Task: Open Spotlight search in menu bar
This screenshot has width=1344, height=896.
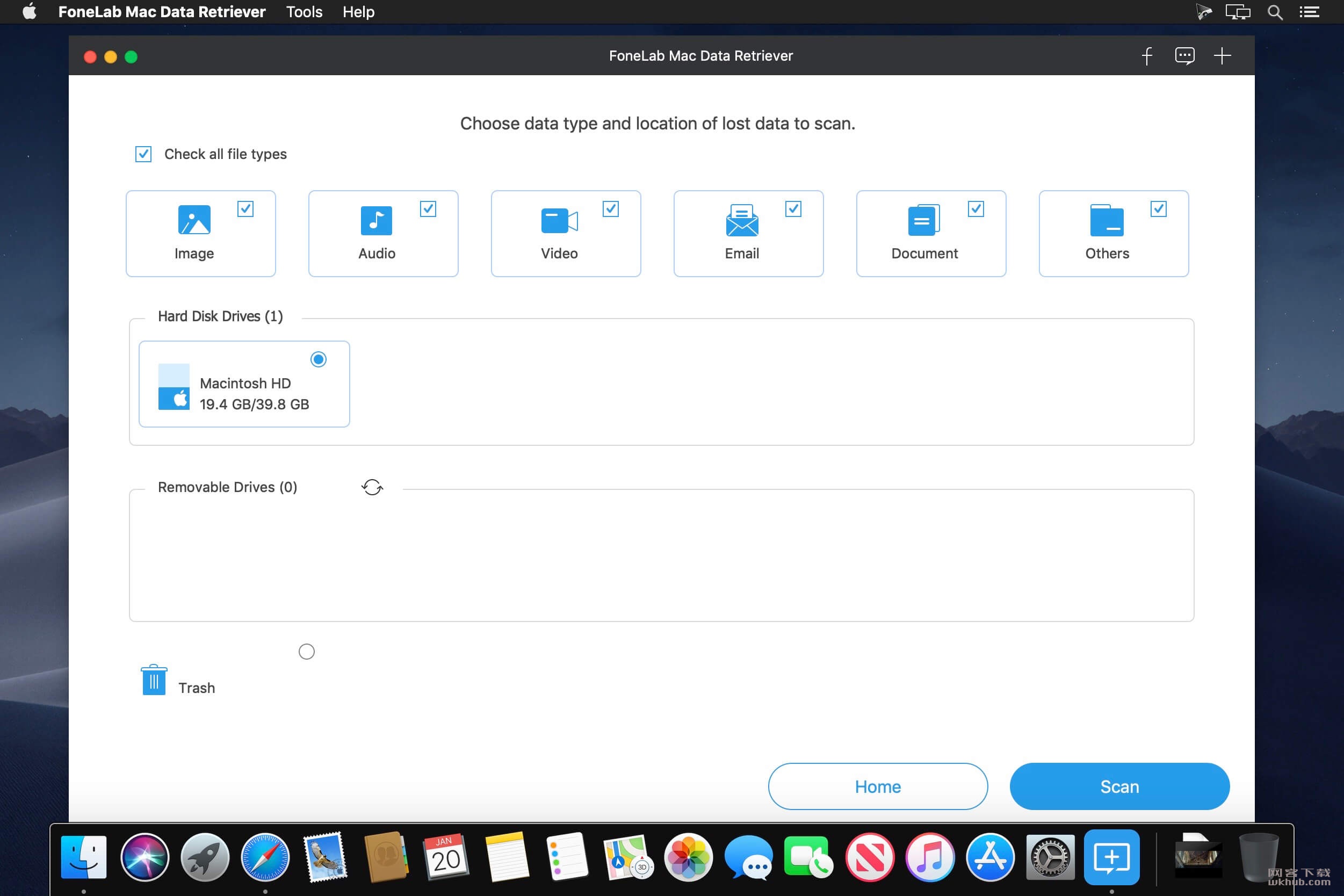Action: point(1275,12)
